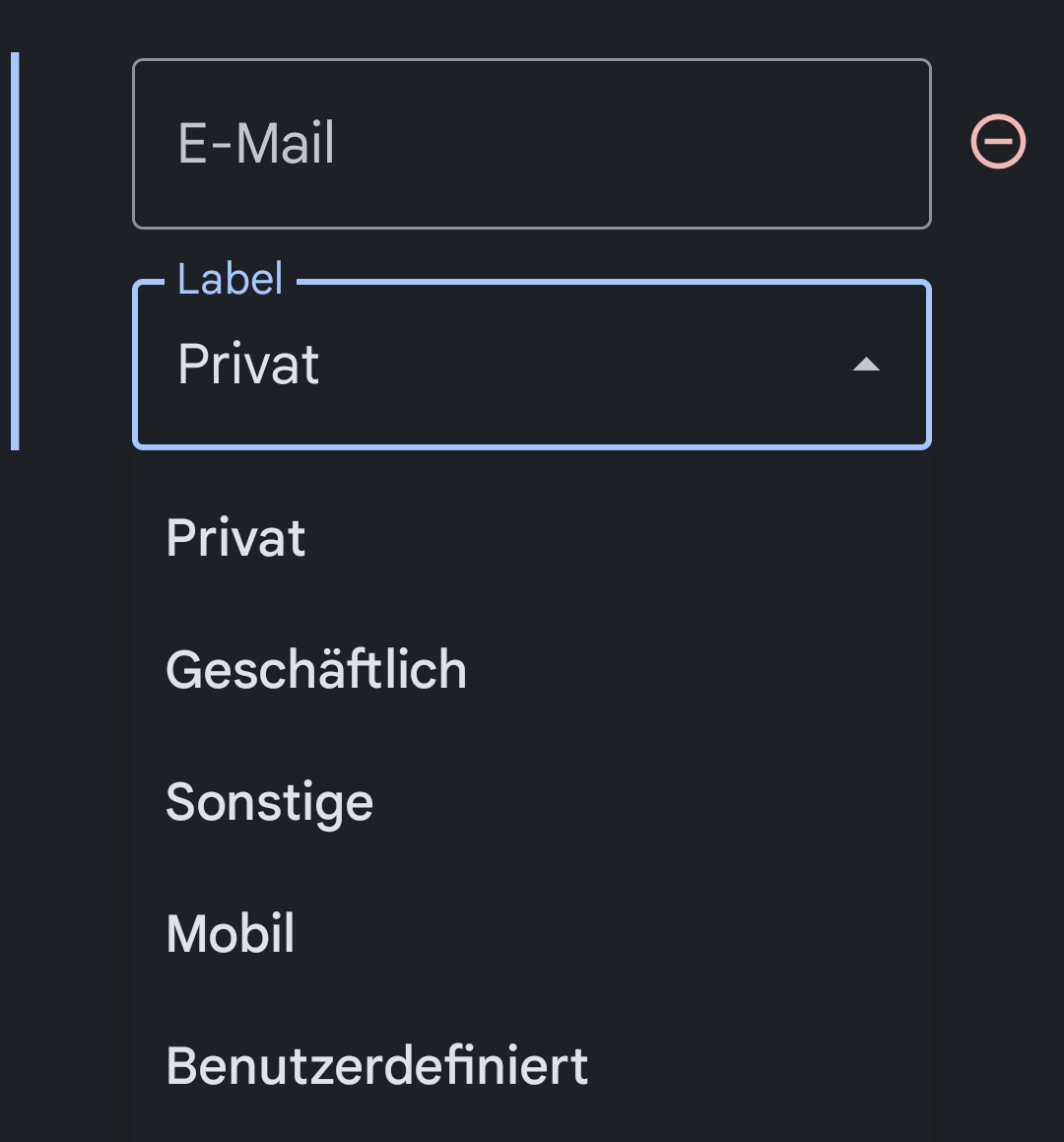Click the selected Privat value in combo box

tap(248, 366)
